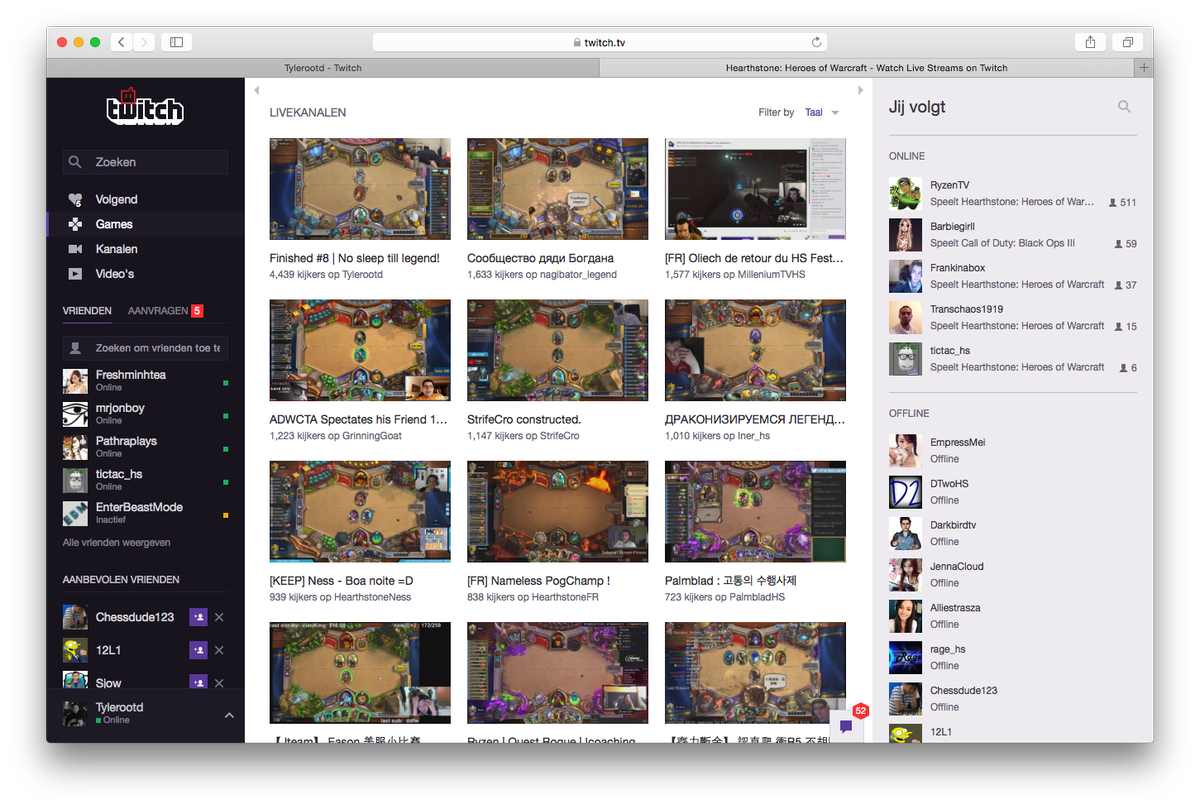1200x809 pixels.
Task: Open EmpressMei in offline list
Action: click(x=1013, y=450)
